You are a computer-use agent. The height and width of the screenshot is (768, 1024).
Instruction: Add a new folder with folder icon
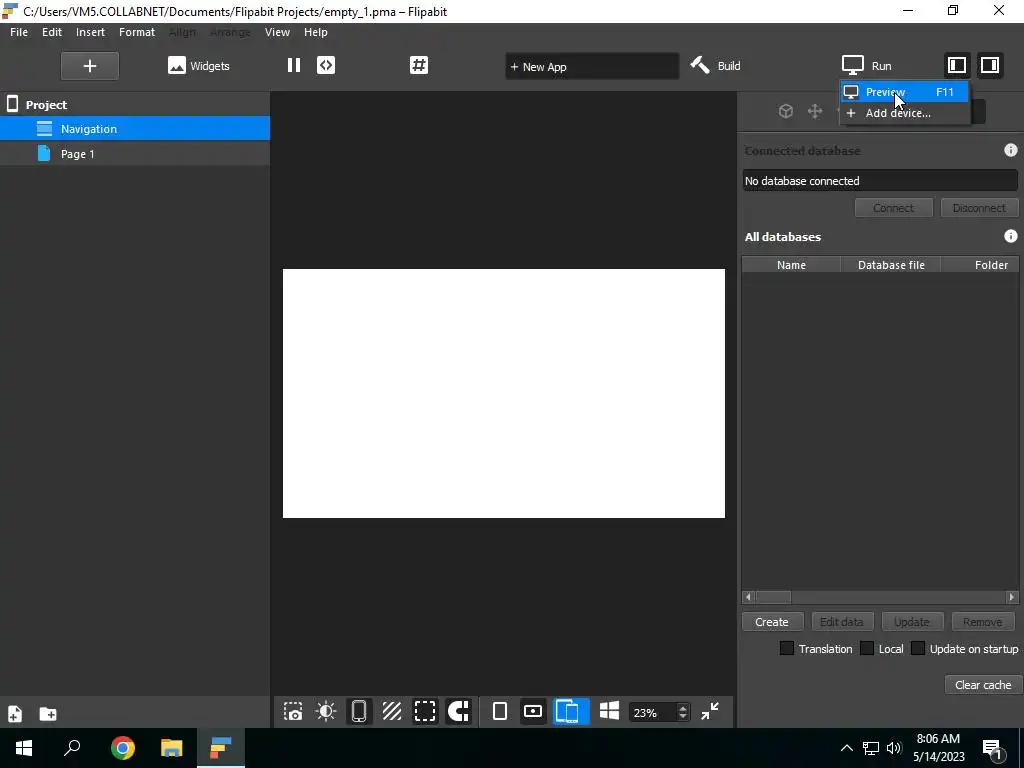coord(48,714)
